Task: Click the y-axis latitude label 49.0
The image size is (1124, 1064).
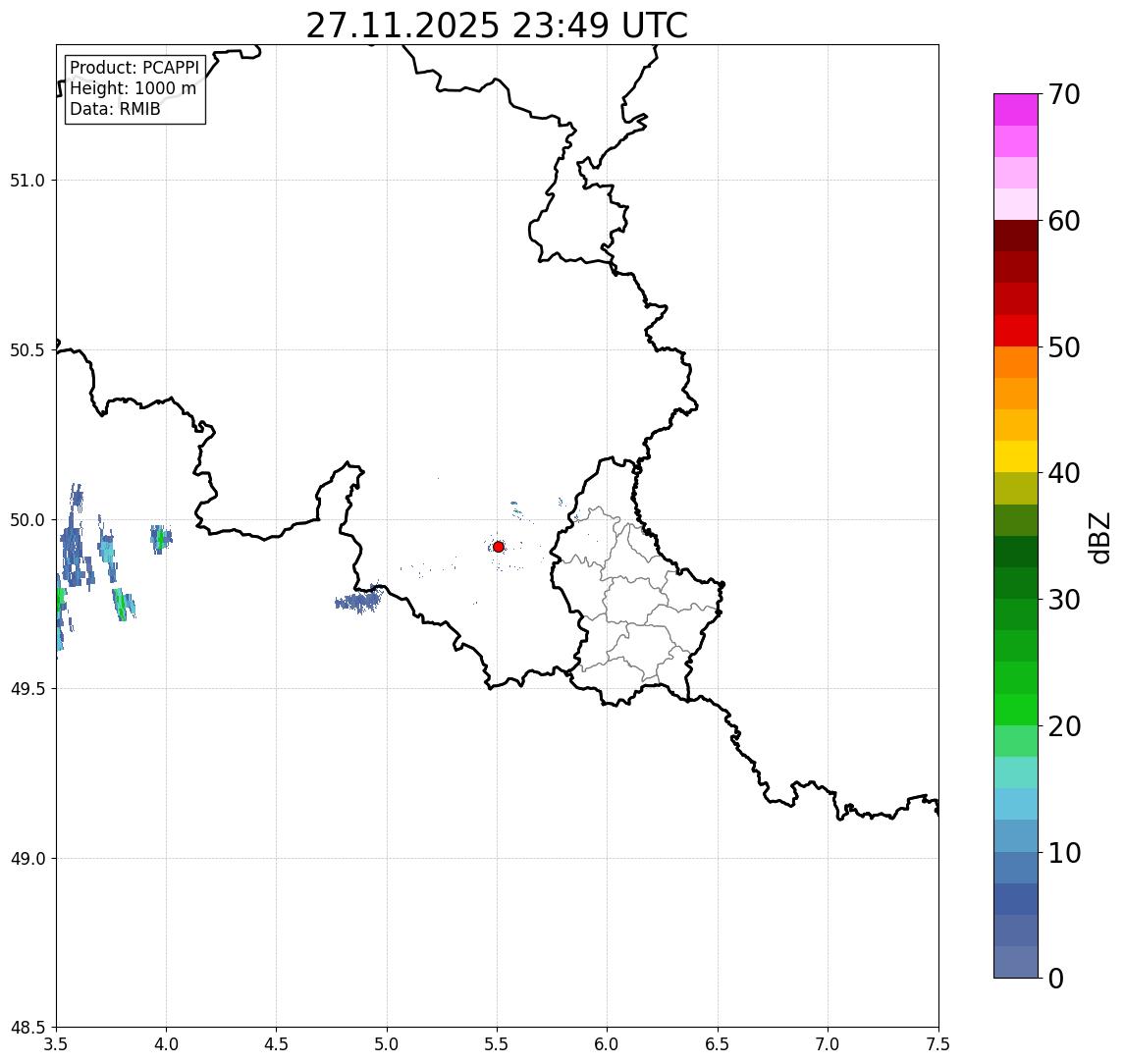Action: click(x=27, y=858)
